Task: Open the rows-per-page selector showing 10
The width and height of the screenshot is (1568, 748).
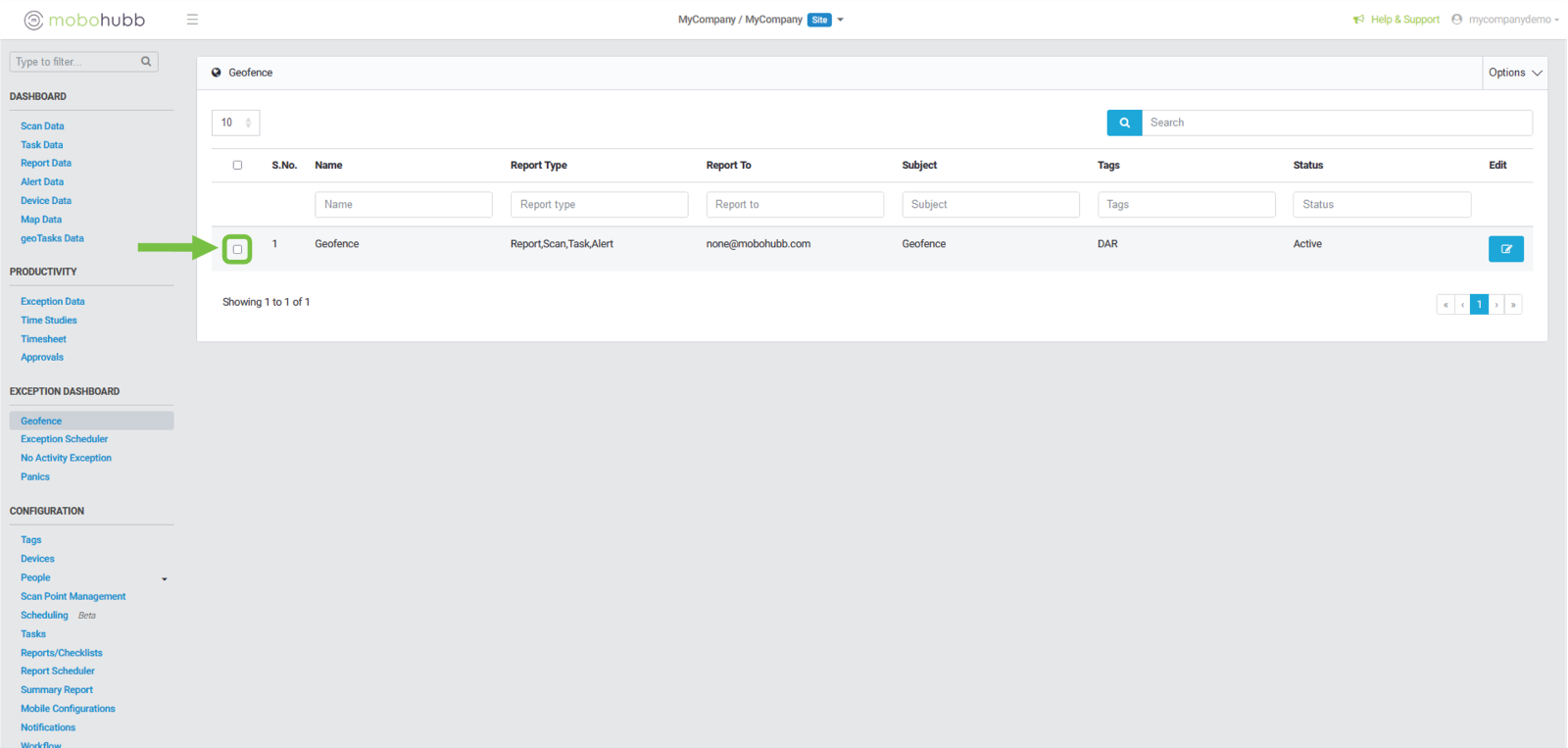Action: point(235,123)
